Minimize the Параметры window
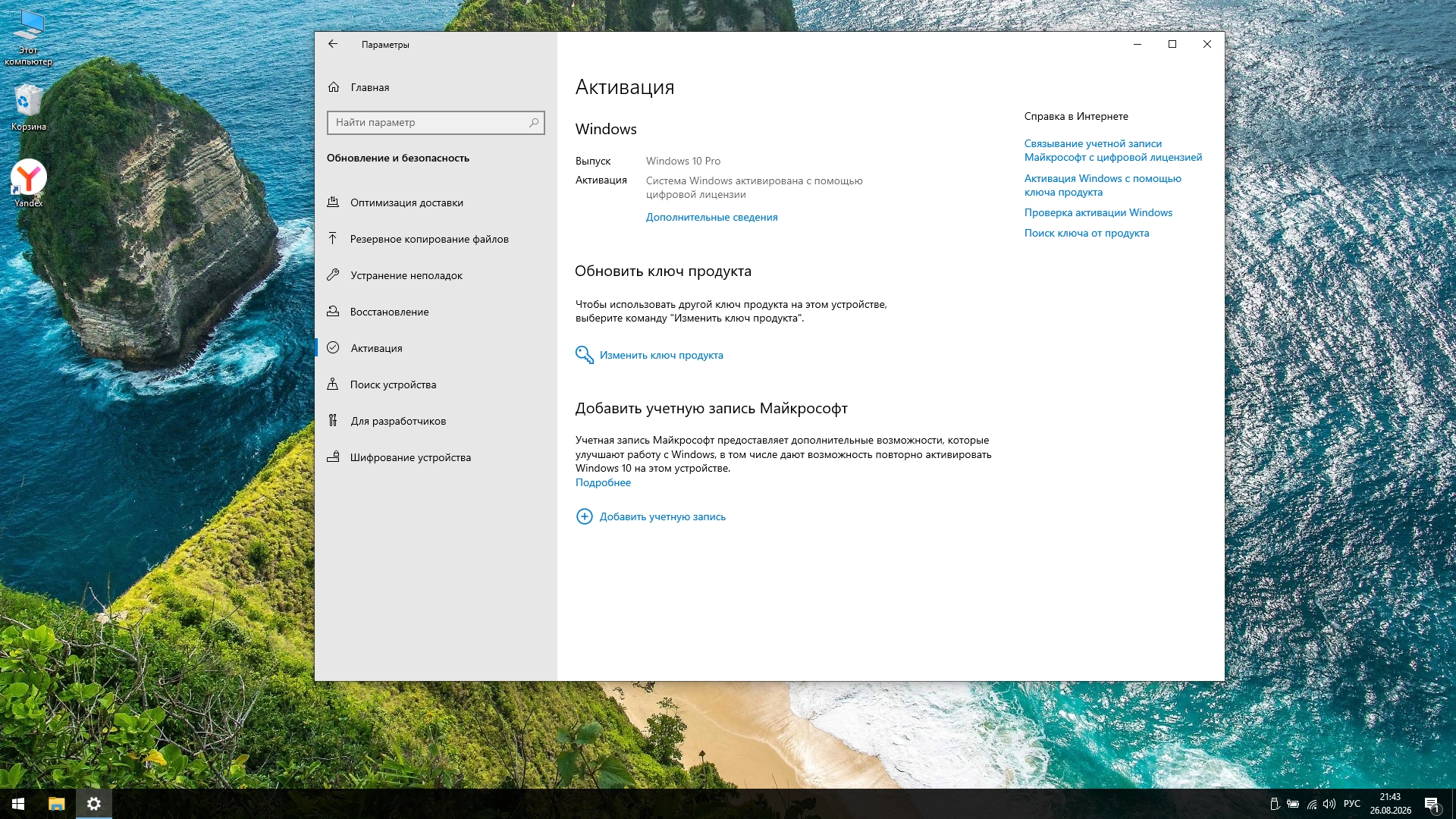The image size is (1456, 819). click(x=1137, y=44)
